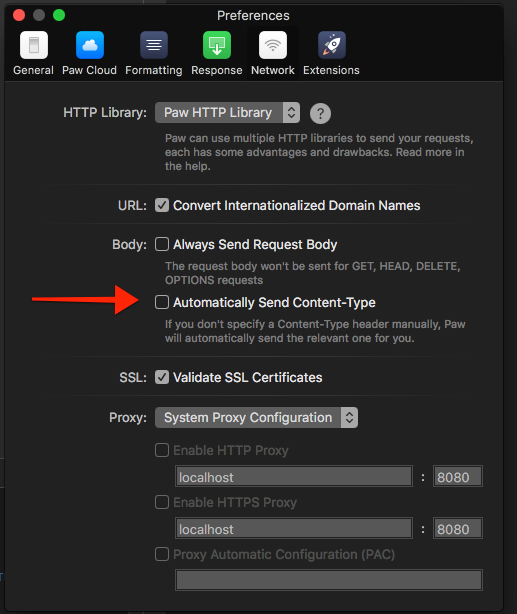Select the Response preferences icon
The width and height of the screenshot is (517, 614).
click(217, 45)
